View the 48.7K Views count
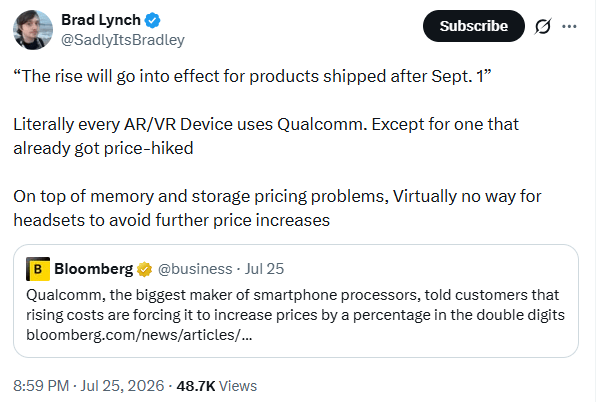Screen dimensions: 596x402 (217, 386)
